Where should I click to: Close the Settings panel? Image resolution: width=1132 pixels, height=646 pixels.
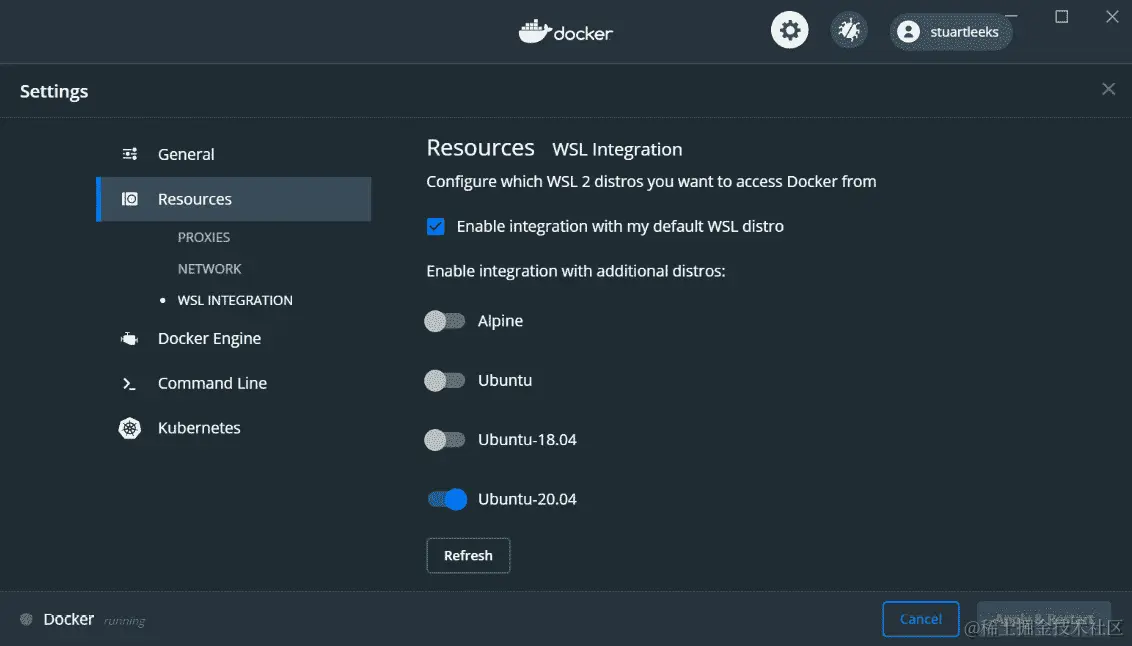point(1108,89)
